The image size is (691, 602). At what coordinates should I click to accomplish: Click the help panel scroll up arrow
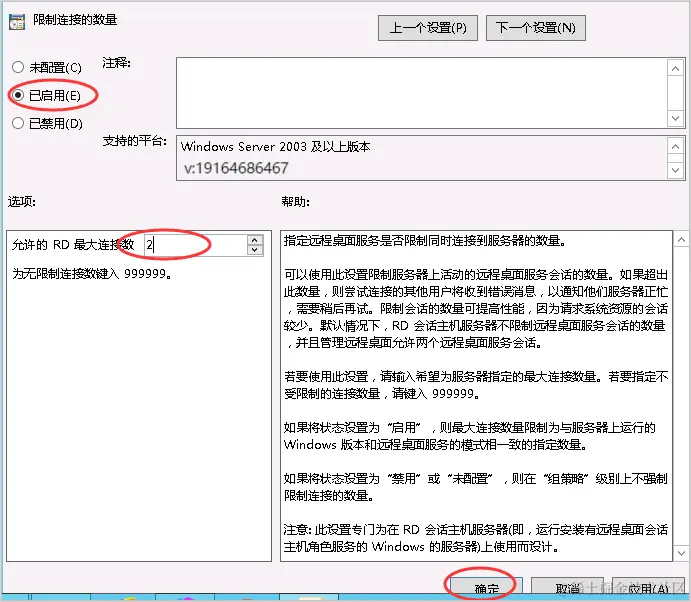(681, 240)
